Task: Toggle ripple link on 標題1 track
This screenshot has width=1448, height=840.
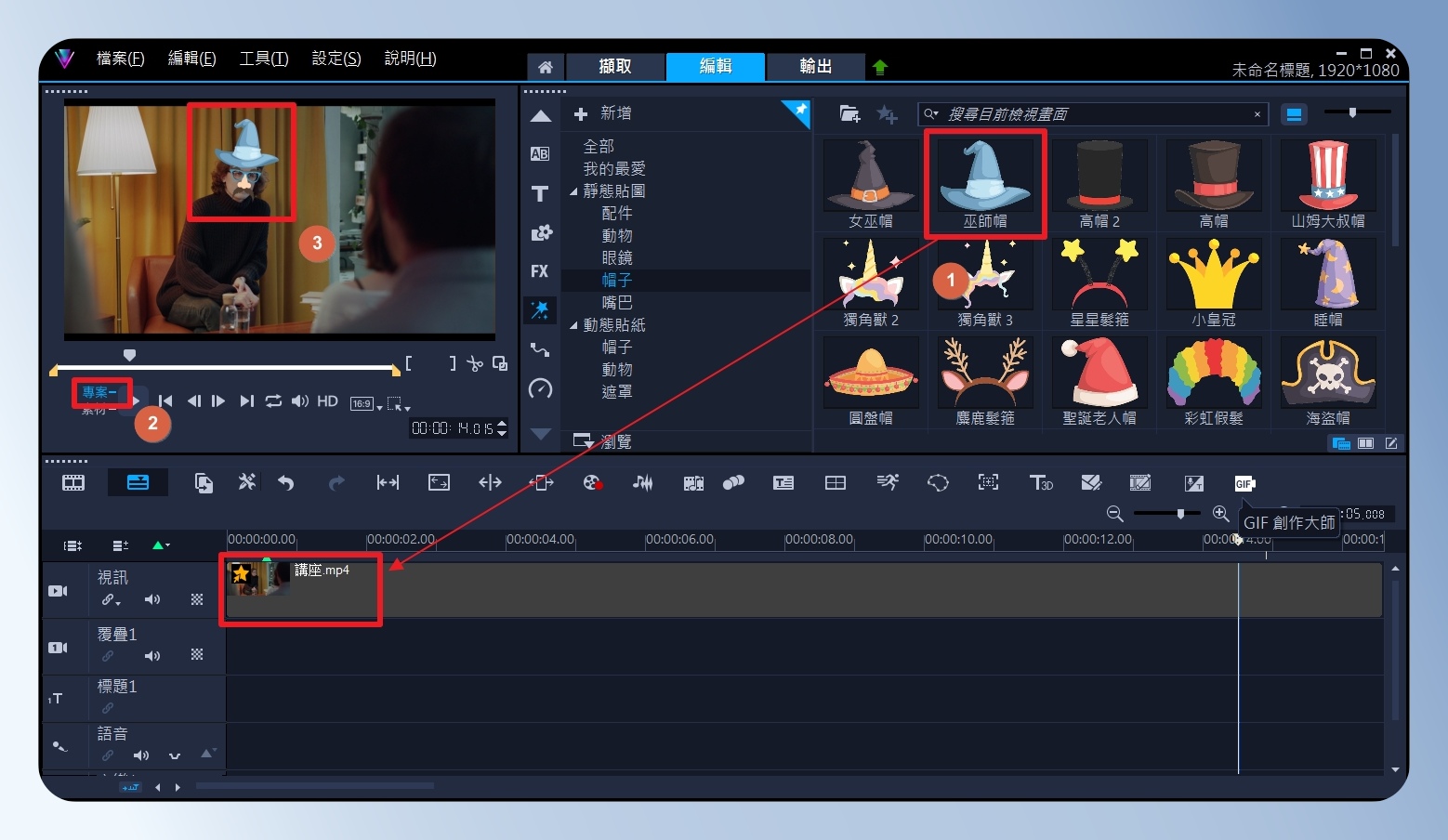Action: pyautogui.click(x=108, y=708)
